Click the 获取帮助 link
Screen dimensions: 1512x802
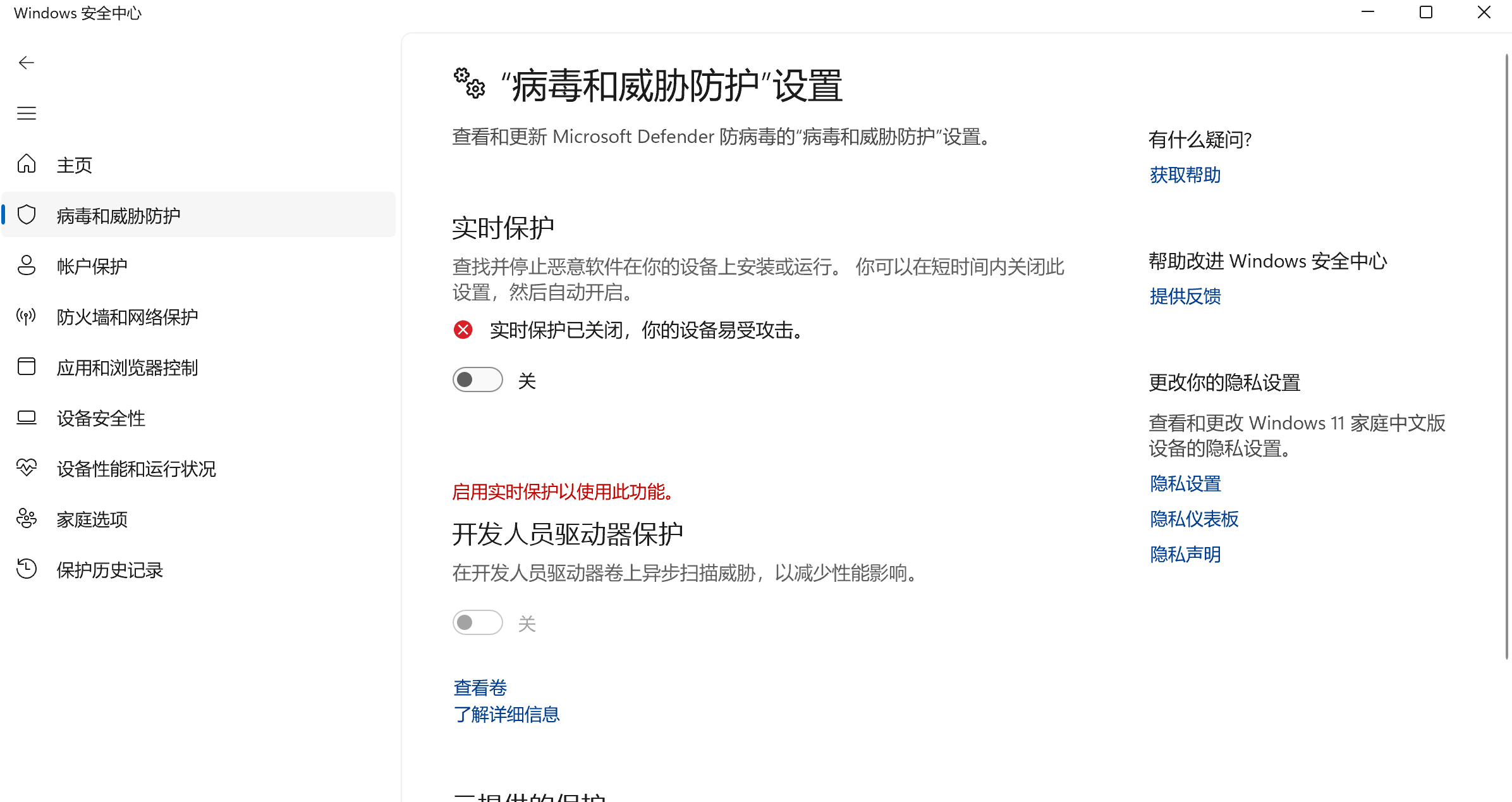[x=1185, y=175]
